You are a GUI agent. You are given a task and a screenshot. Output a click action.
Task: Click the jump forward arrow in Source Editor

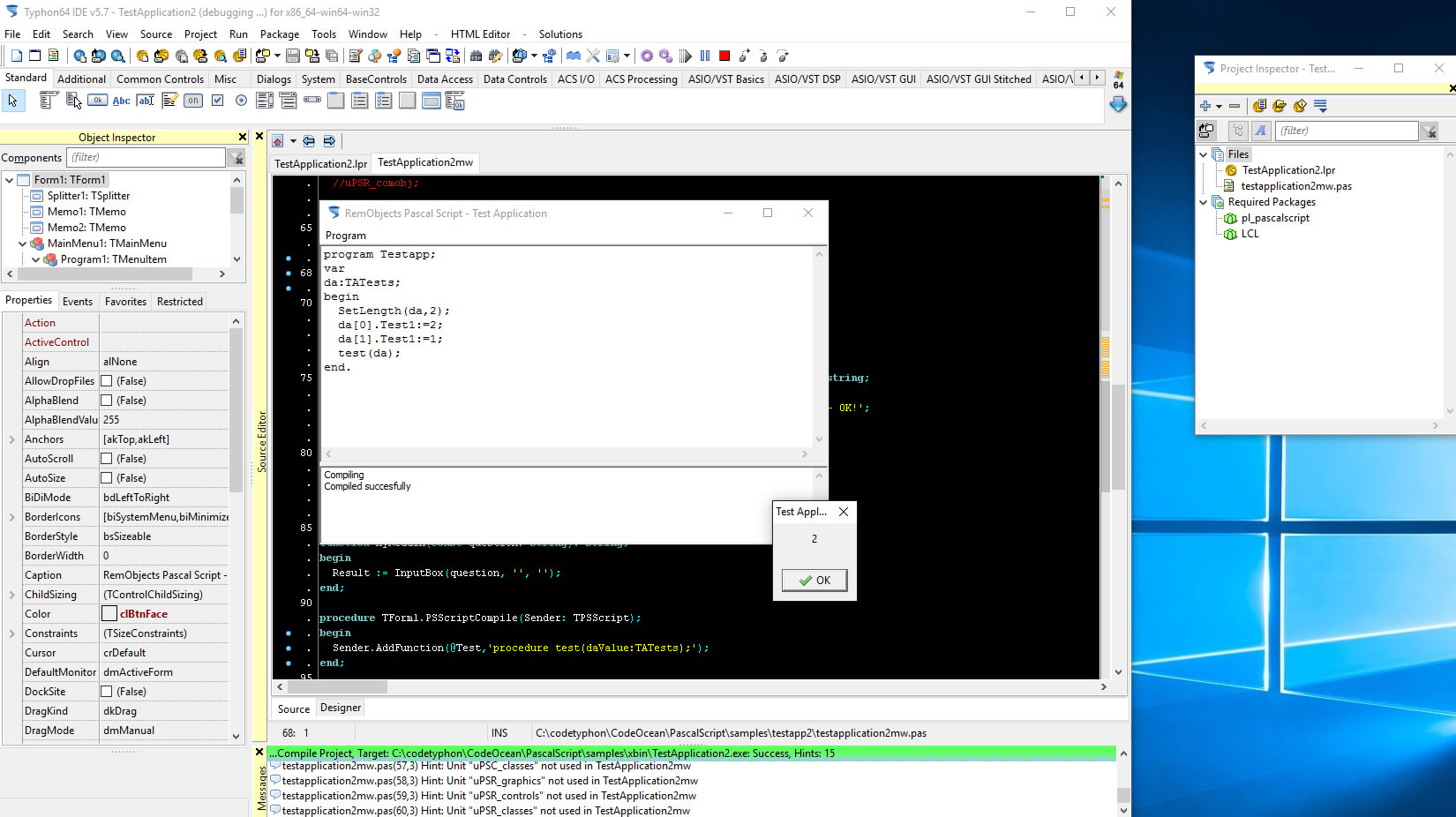click(329, 141)
